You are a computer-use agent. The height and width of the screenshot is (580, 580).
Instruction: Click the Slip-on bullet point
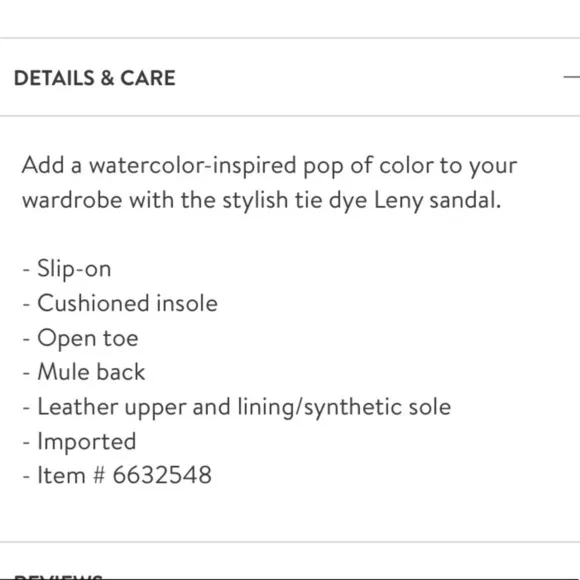pos(67,269)
